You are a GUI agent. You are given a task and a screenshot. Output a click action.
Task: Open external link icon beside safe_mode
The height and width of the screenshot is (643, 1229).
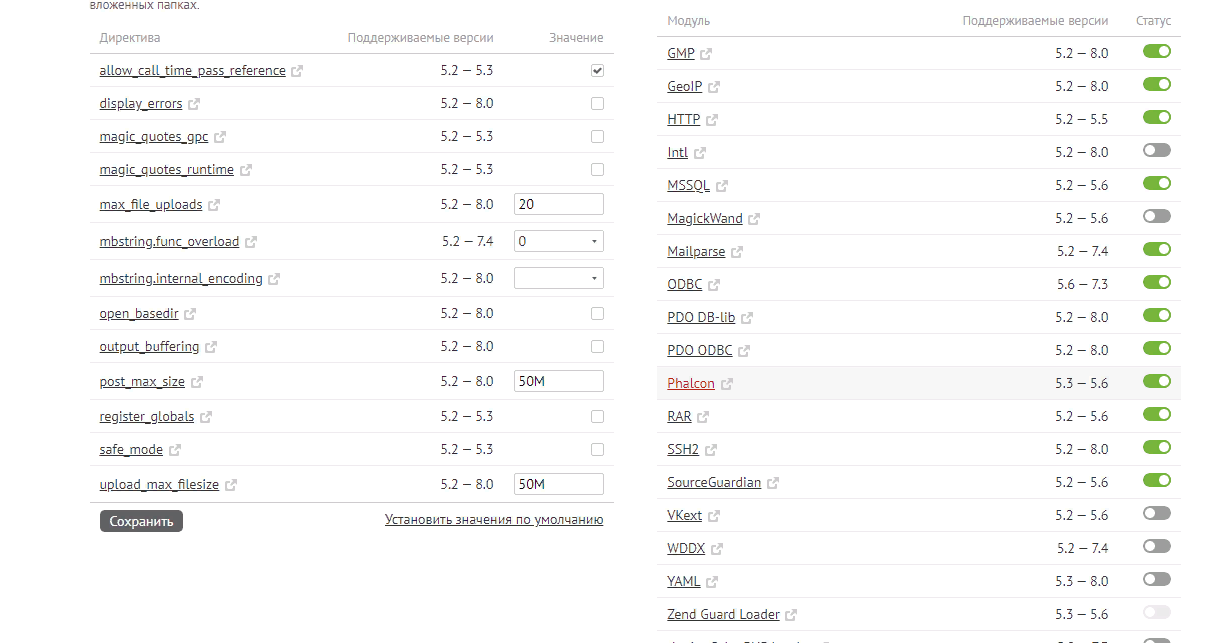pos(175,450)
